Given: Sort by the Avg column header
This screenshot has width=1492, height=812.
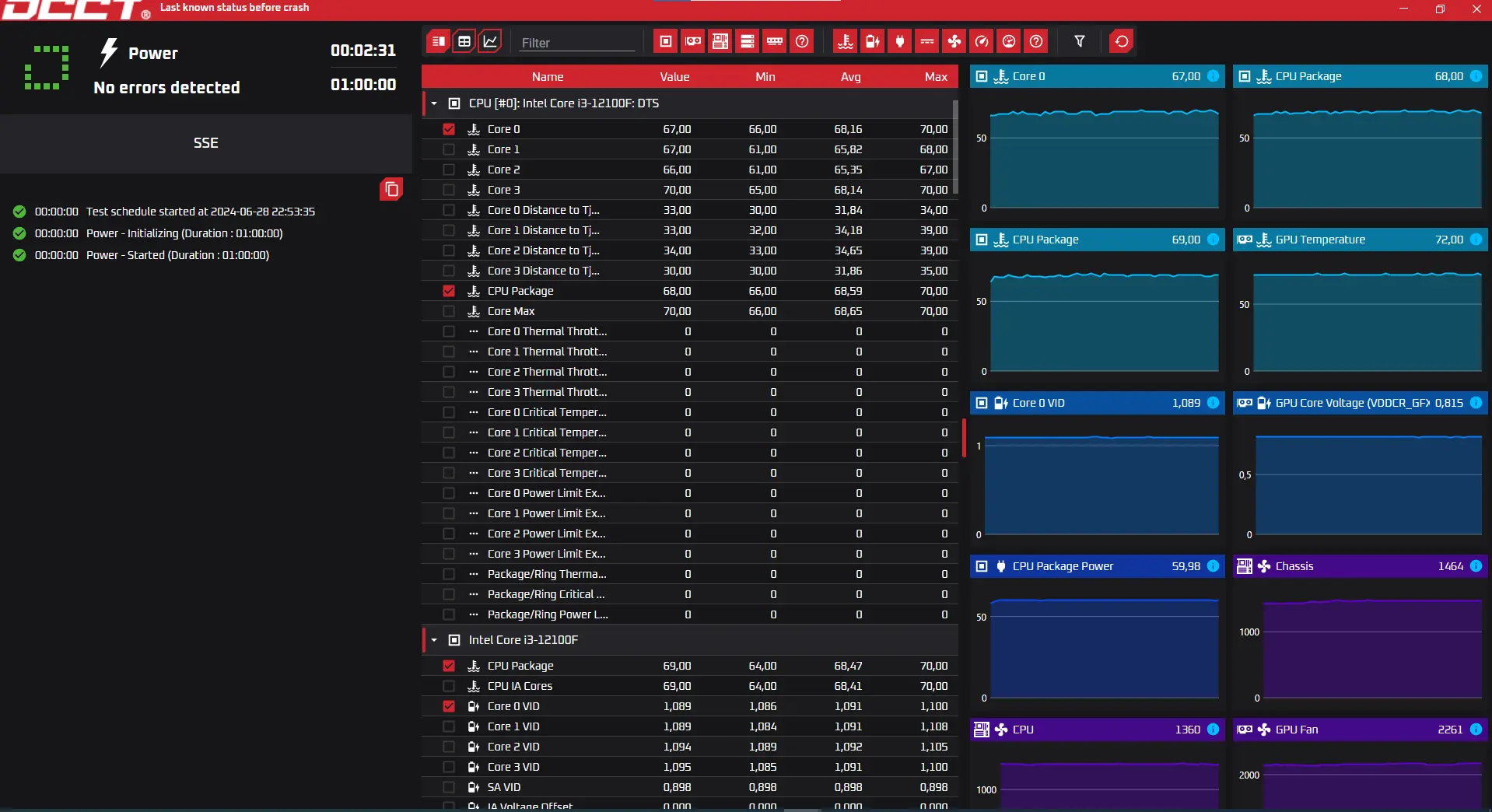Looking at the screenshot, I should 851,77.
